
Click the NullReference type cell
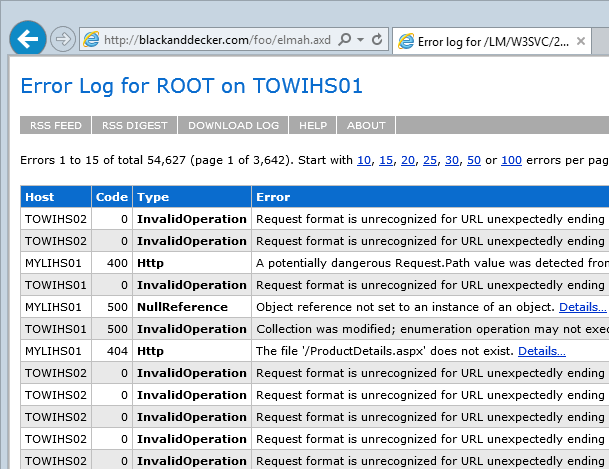pyautogui.click(x=192, y=307)
